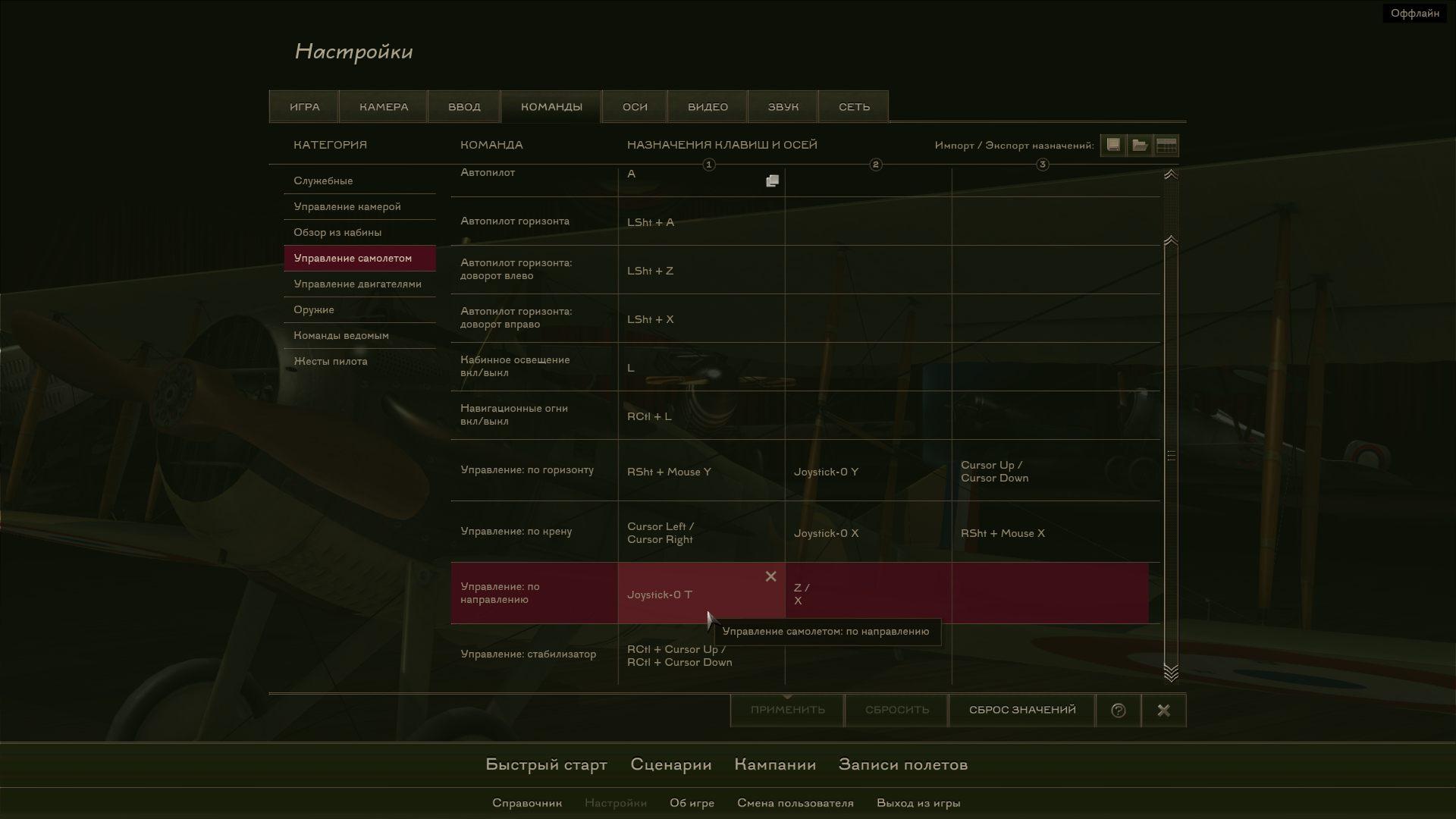Go to the СЕТЬ tab

click(x=854, y=107)
